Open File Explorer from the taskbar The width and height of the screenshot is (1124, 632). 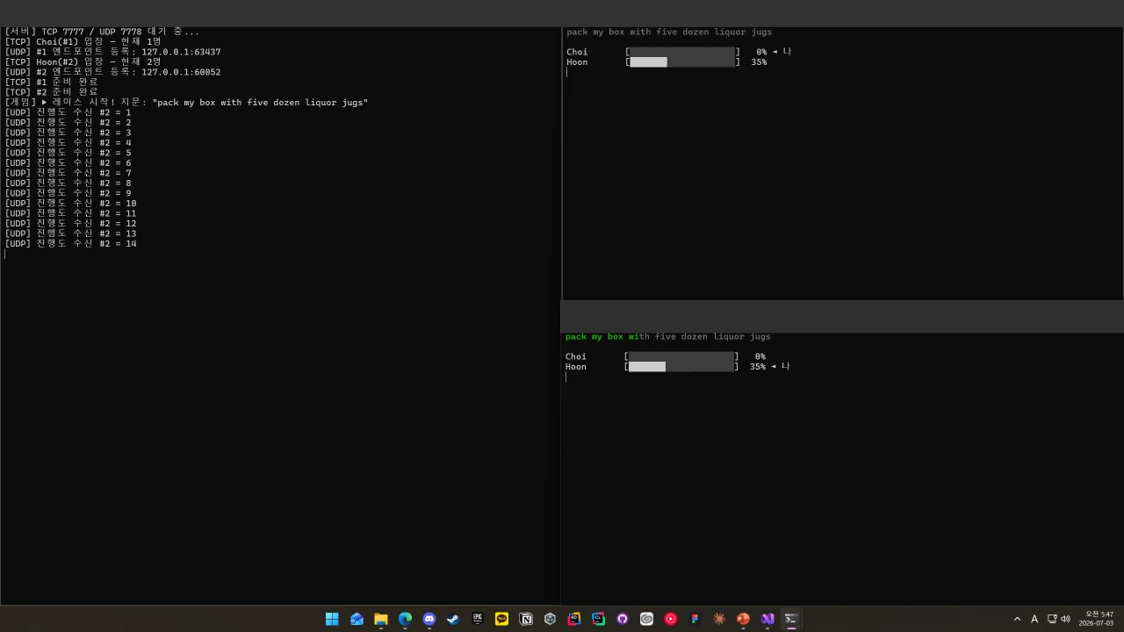(x=381, y=619)
